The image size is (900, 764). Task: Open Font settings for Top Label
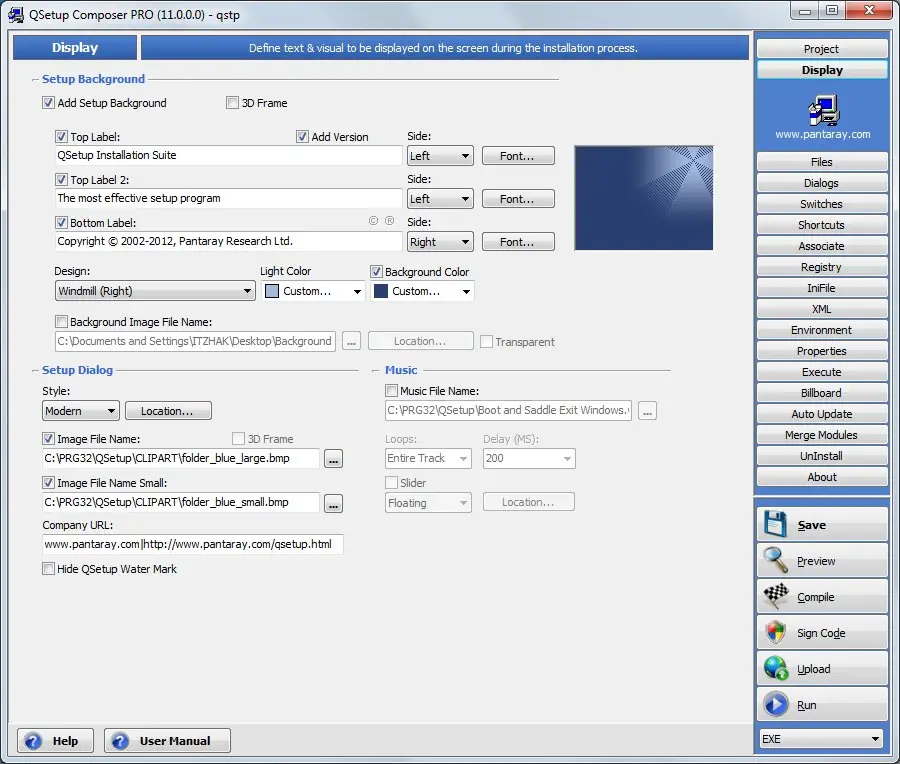coord(518,156)
